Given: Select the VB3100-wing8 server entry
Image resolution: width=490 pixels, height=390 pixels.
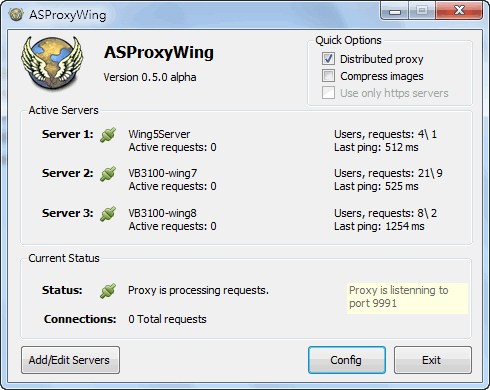Looking at the screenshot, I should click(x=163, y=213).
